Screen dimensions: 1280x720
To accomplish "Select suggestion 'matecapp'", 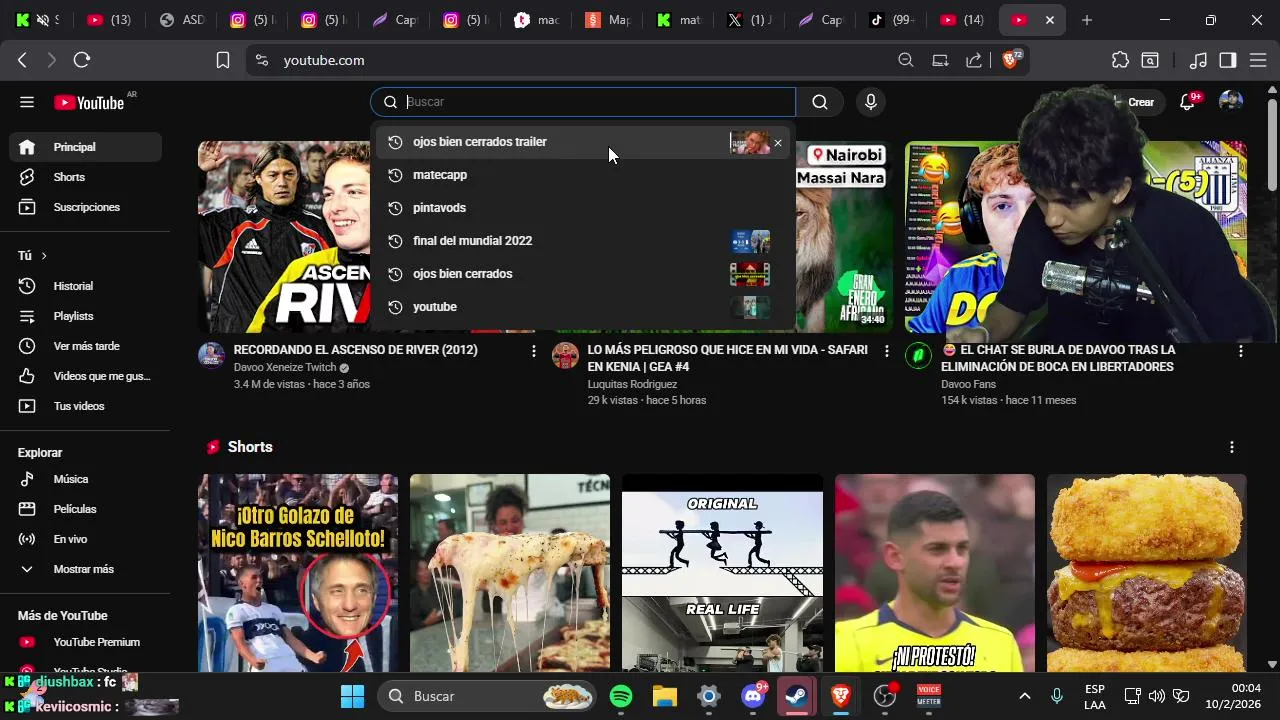I will point(583,175).
